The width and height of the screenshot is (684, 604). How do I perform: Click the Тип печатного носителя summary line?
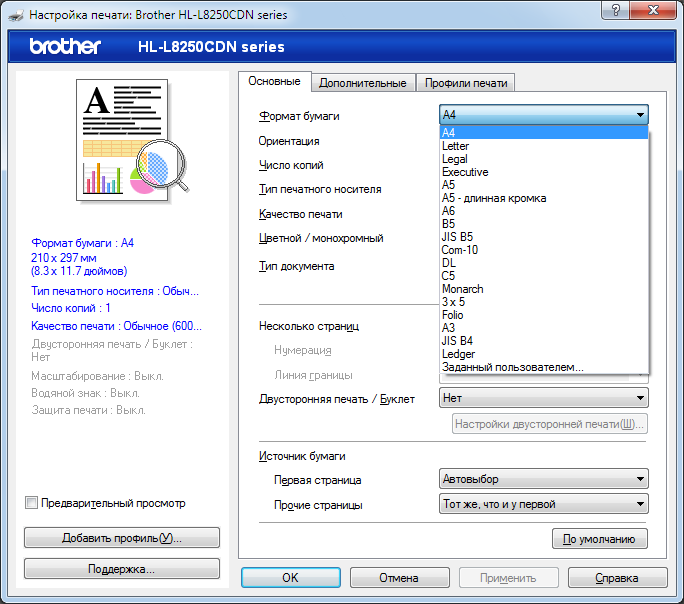tap(115, 291)
